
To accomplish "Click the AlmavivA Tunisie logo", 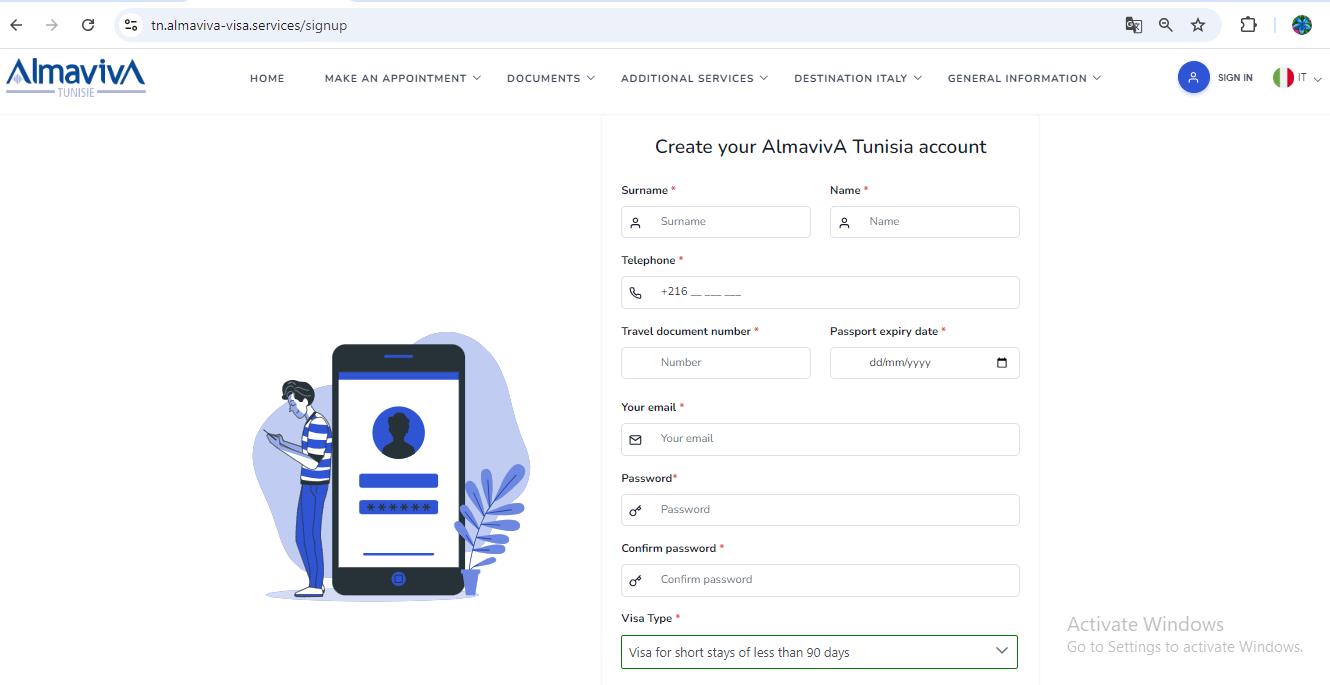I will tap(75, 76).
